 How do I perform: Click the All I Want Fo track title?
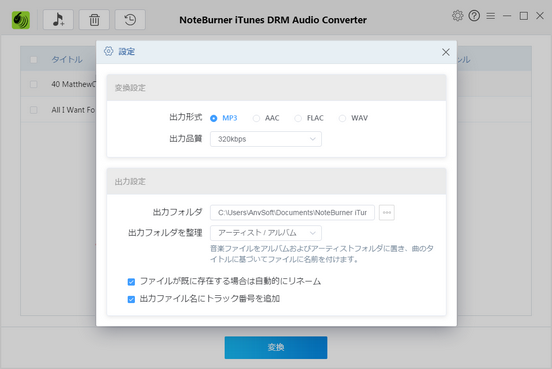click(74, 110)
